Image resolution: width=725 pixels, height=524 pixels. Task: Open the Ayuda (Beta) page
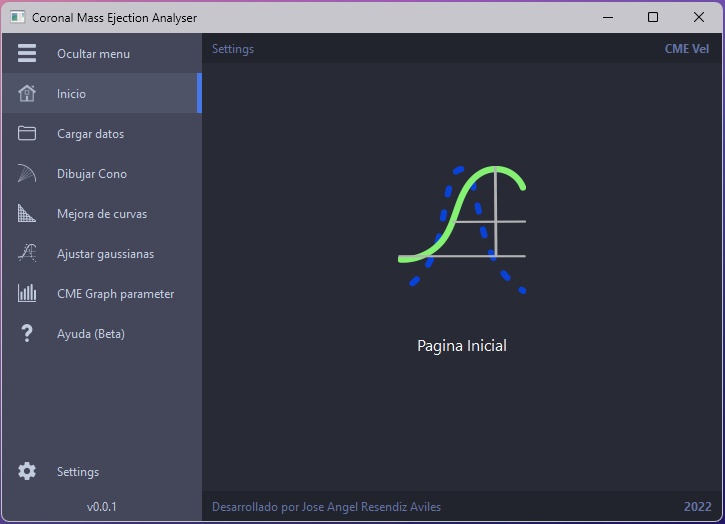[x=102, y=333]
